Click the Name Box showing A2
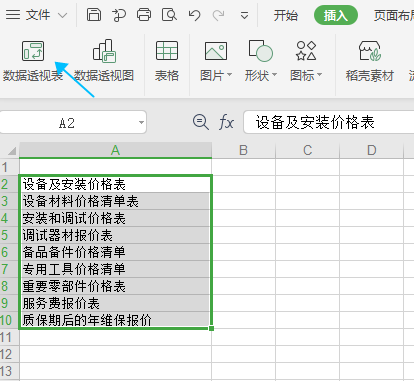 point(67,123)
